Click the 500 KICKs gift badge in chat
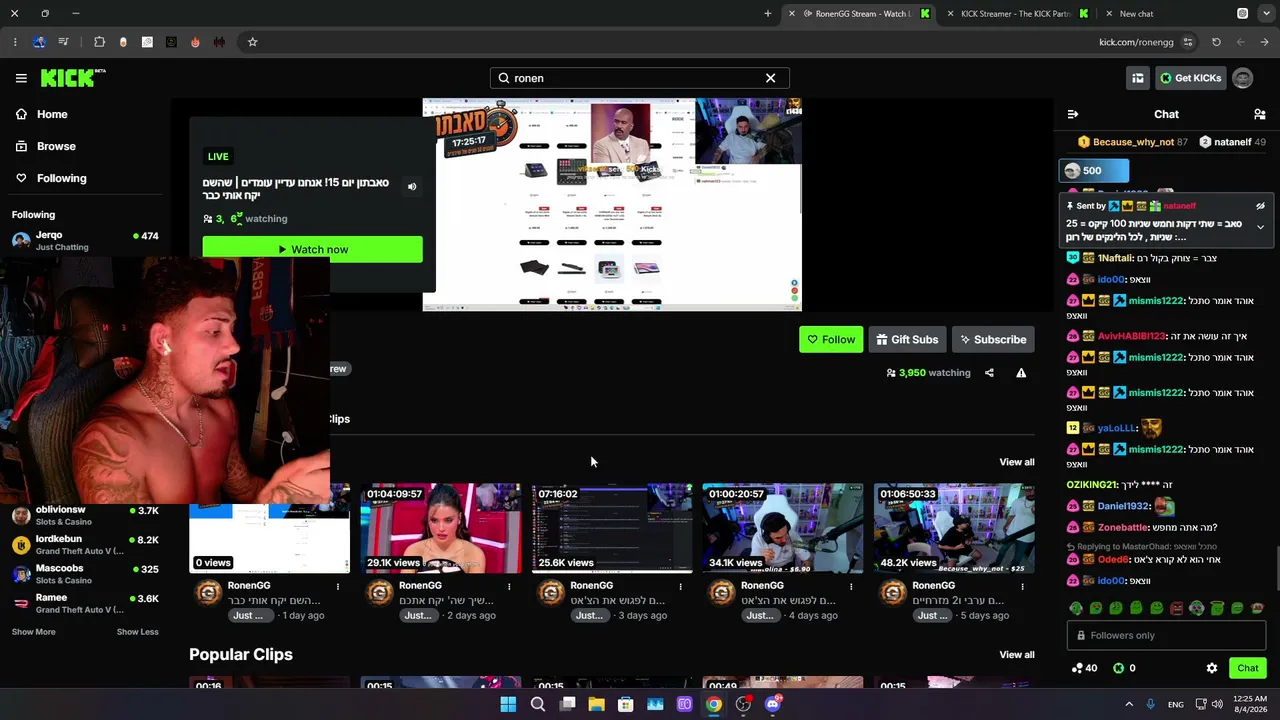 (1094, 171)
